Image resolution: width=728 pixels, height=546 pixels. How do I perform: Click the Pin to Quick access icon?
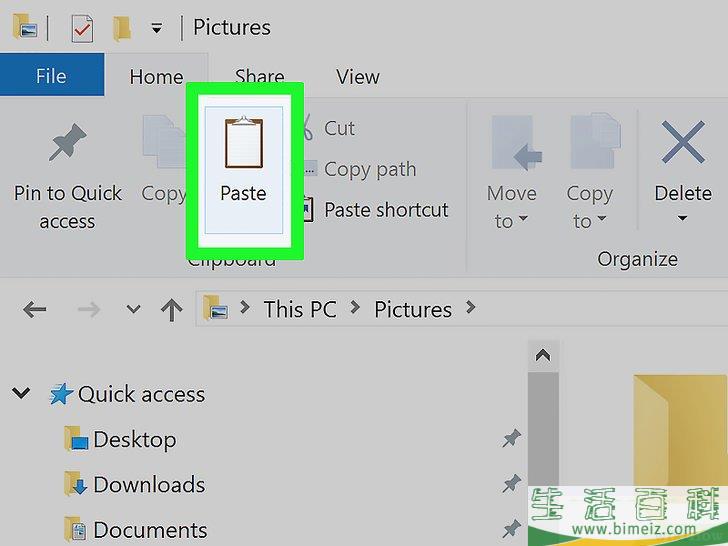[x=68, y=142]
